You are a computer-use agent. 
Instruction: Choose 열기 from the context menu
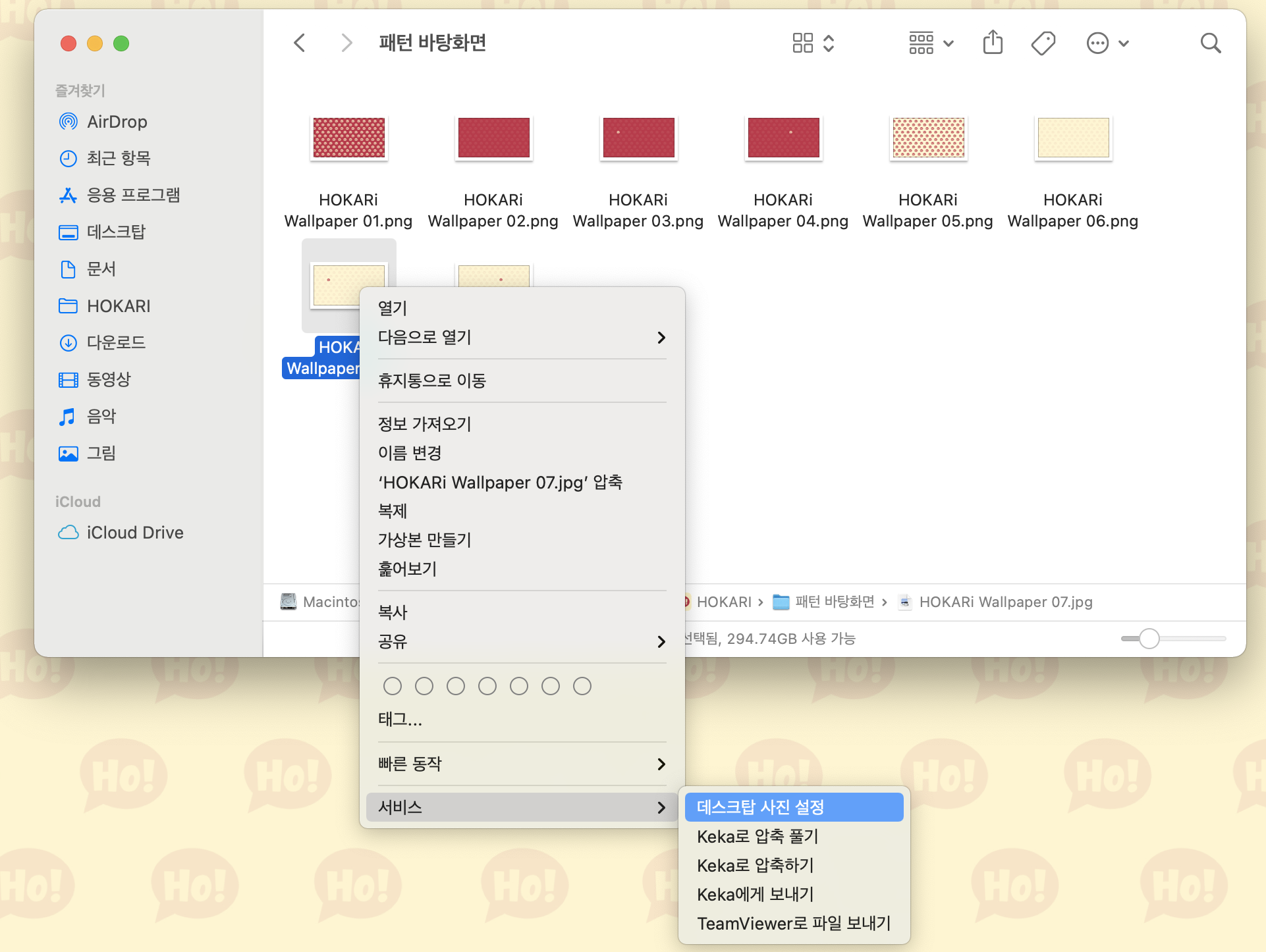point(522,308)
